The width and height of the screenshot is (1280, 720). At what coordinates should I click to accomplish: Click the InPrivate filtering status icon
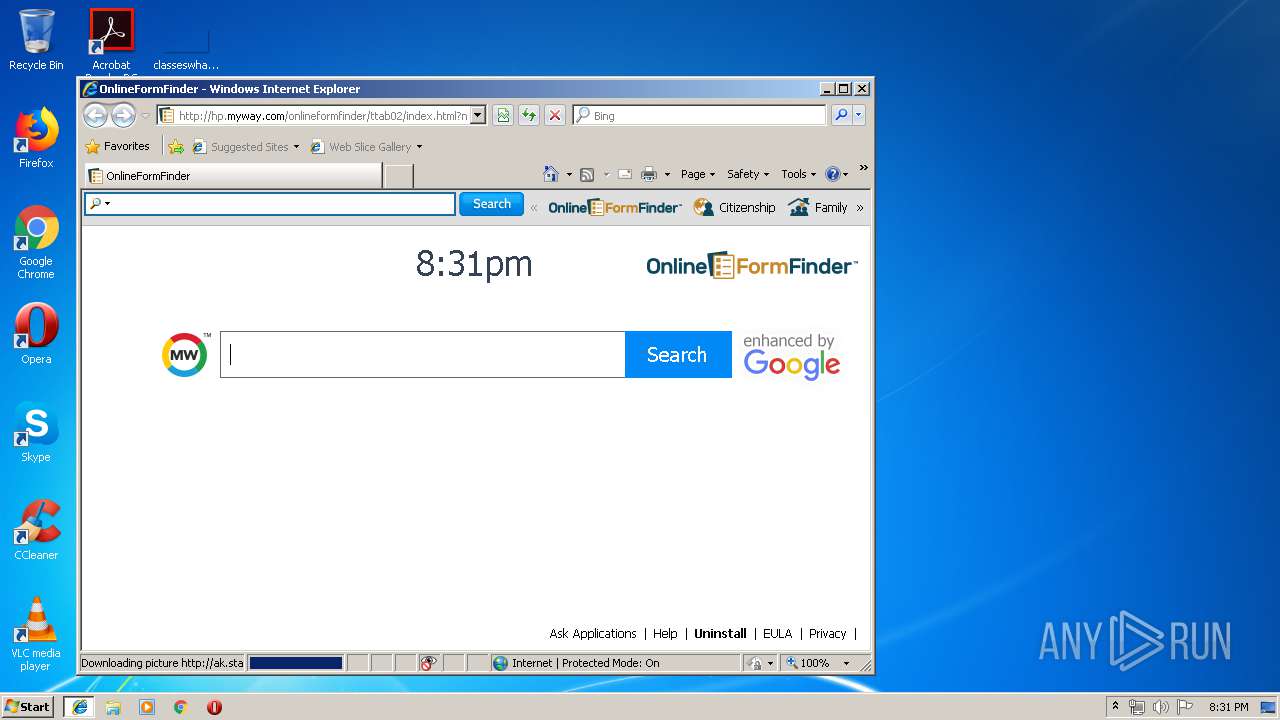click(x=428, y=663)
